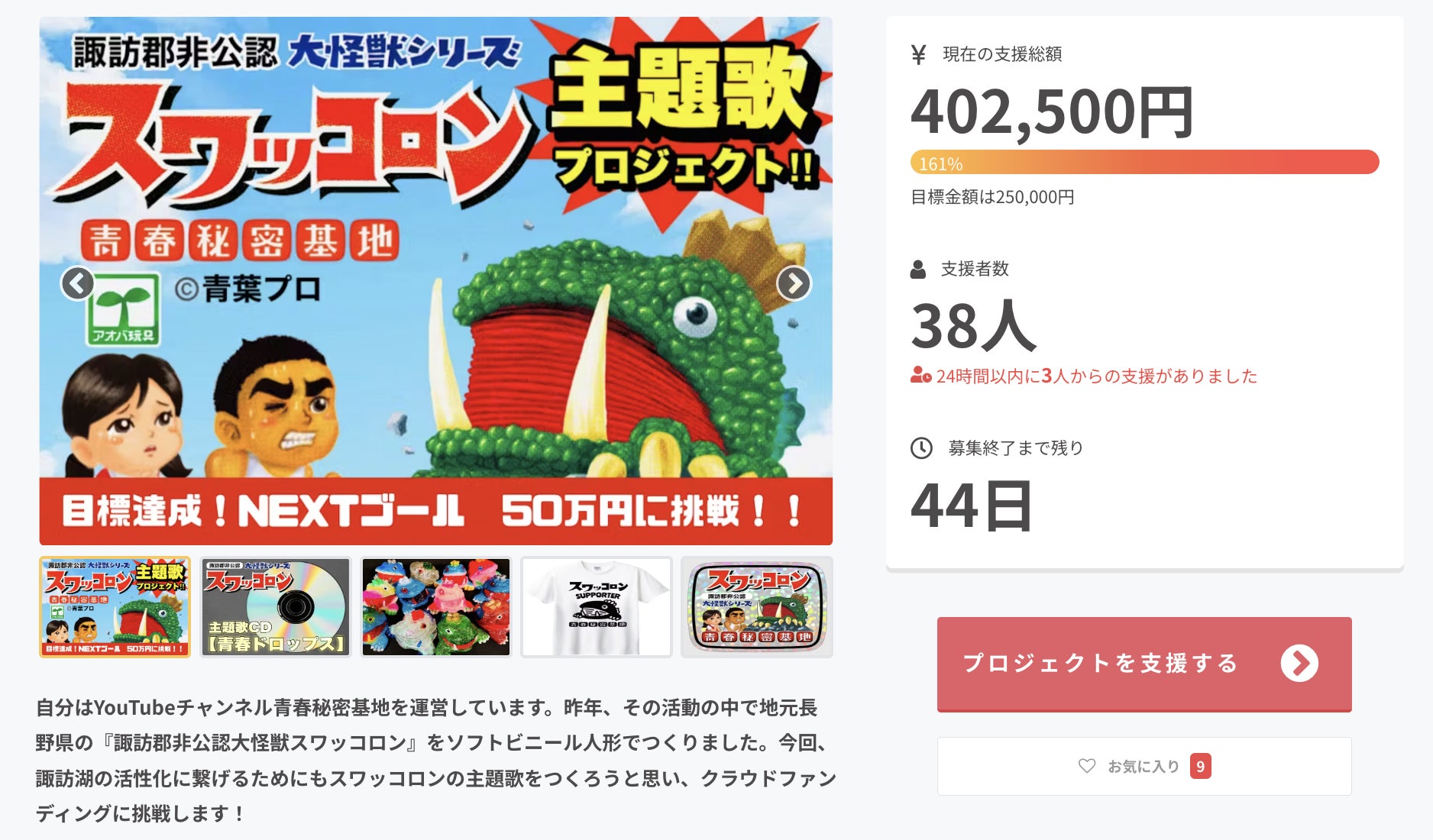Viewport: 1433px width, 840px height.
Task: Select the white supporter T-shirt thumbnail
Action: 597,607
